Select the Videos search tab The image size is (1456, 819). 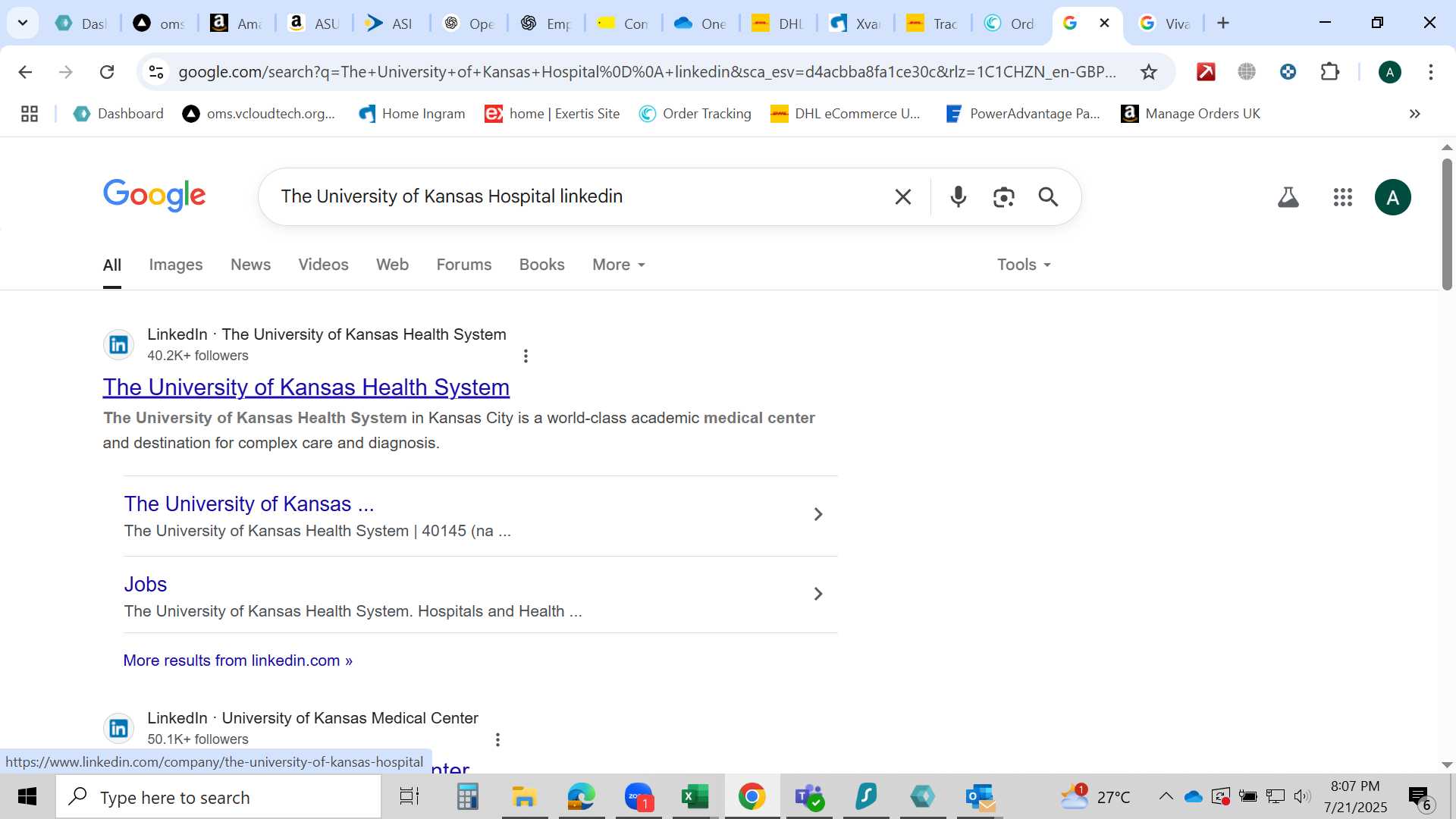click(x=323, y=265)
